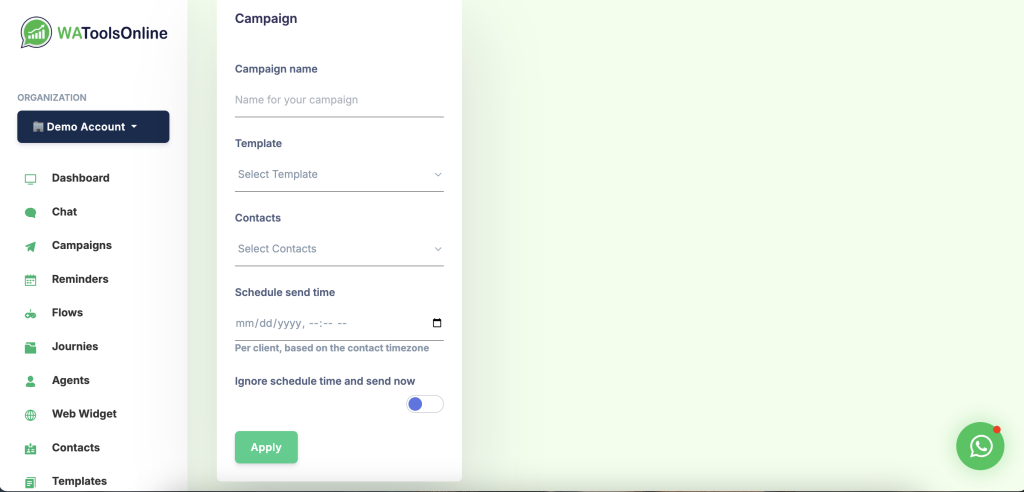Click the Apply button
Image resolution: width=1024 pixels, height=492 pixels.
[266, 447]
